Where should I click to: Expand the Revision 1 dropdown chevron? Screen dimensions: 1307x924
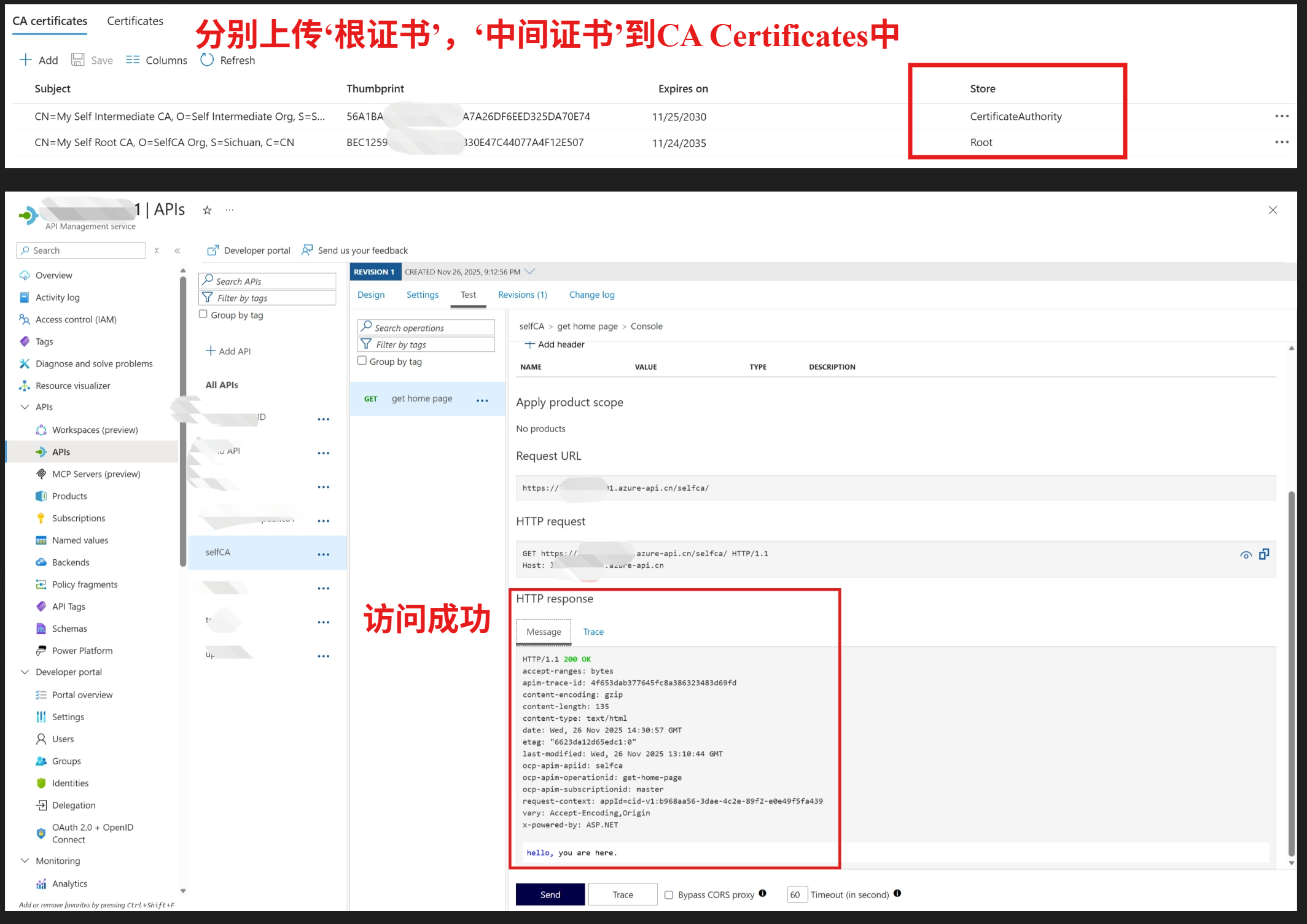click(530, 271)
